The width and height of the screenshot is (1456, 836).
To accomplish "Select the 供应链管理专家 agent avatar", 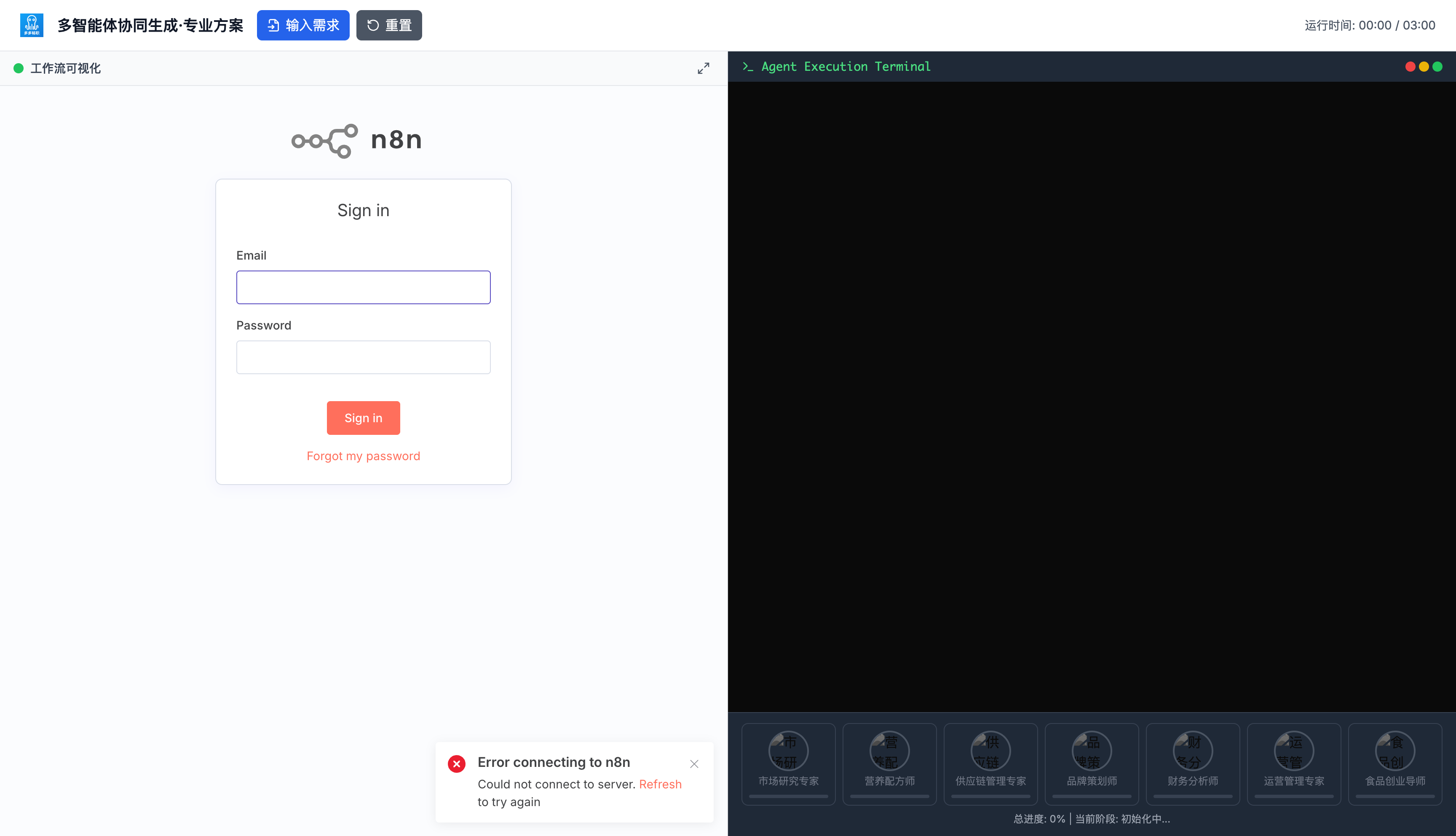I will coord(990,751).
